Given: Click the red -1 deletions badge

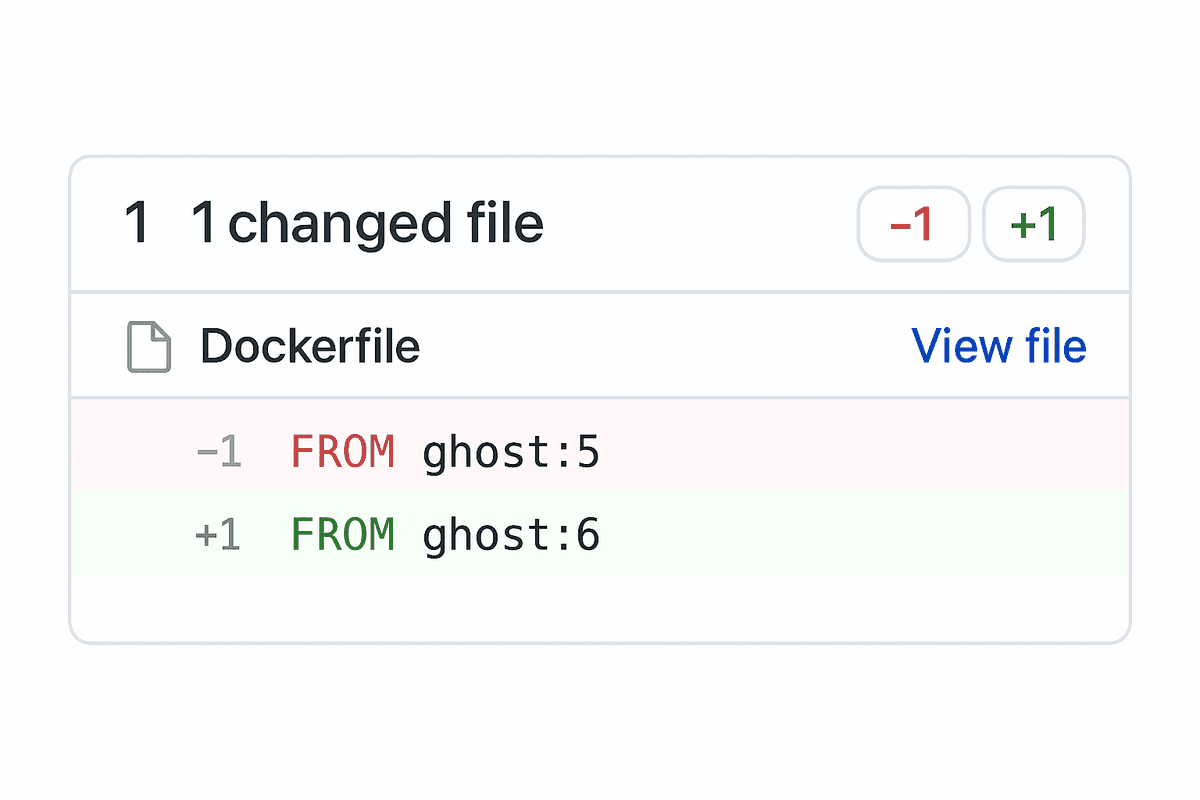Looking at the screenshot, I should [912, 225].
